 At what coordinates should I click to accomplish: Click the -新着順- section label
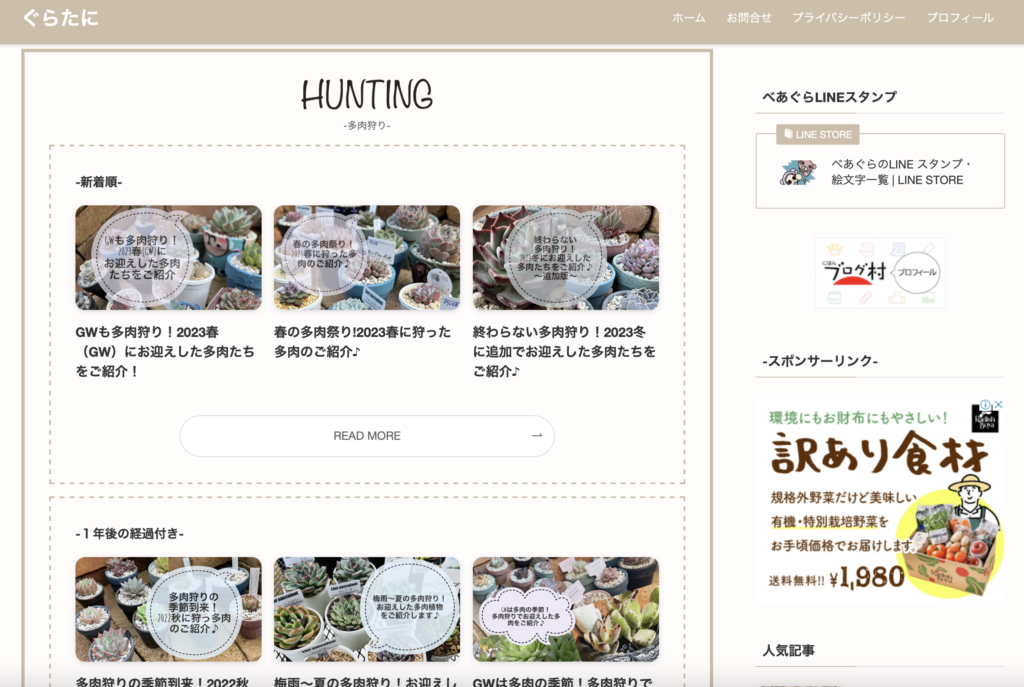coord(99,182)
